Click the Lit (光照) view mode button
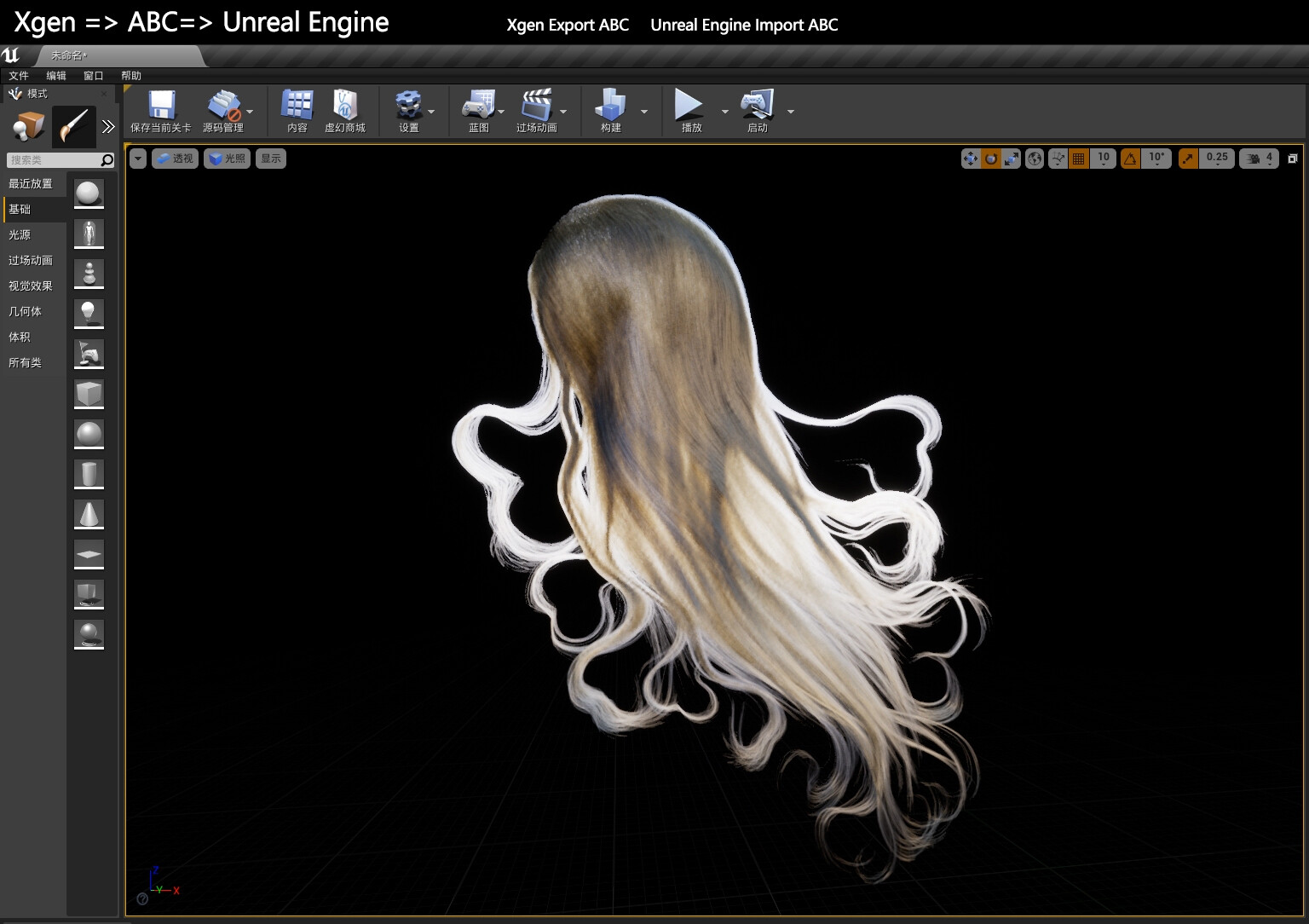 pos(227,159)
